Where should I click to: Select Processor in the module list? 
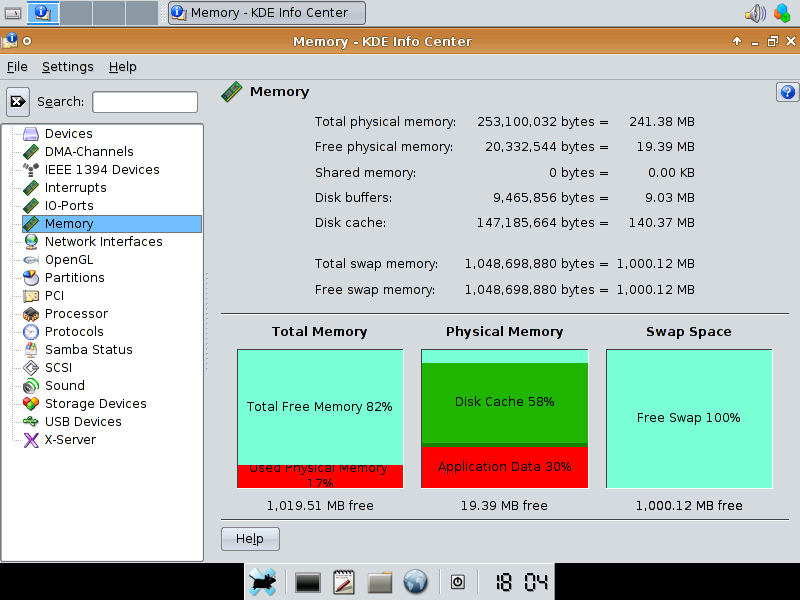tap(77, 314)
